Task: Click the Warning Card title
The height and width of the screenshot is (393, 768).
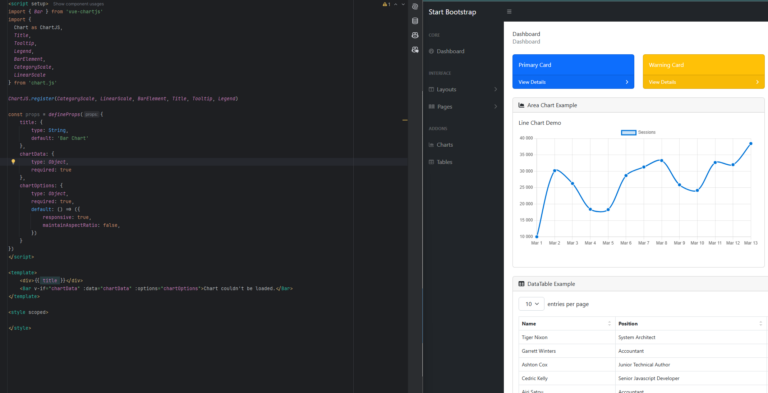Action: click(x=666, y=65)
